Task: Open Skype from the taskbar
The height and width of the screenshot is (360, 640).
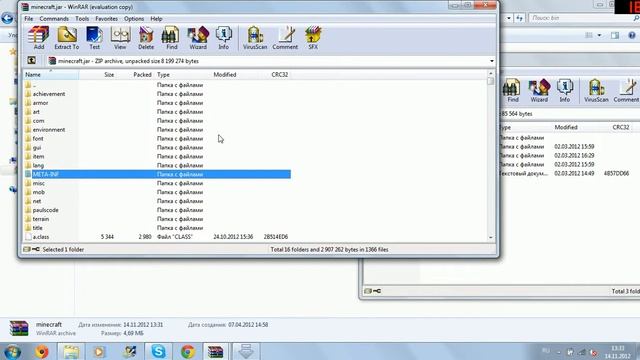Action: click(x=158, y=351)
